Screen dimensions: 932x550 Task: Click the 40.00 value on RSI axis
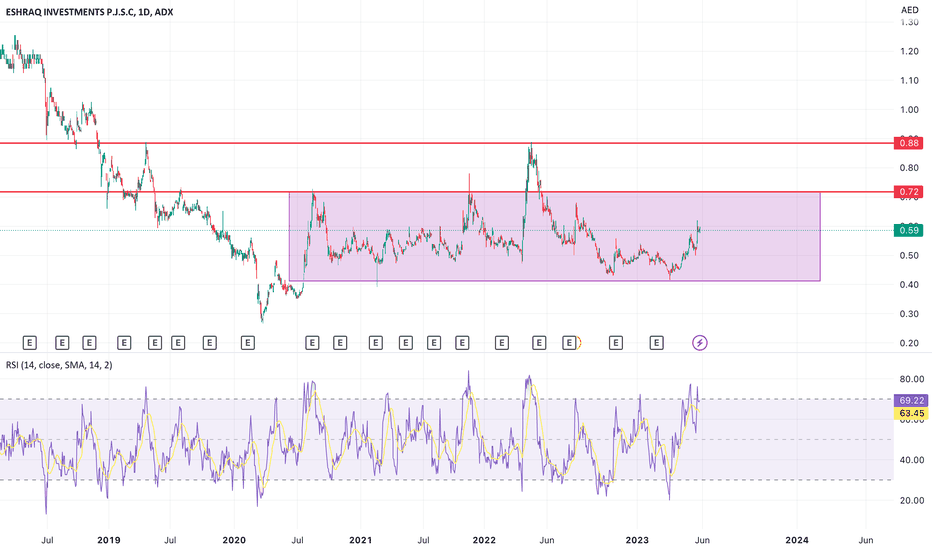tap(912, 460)
